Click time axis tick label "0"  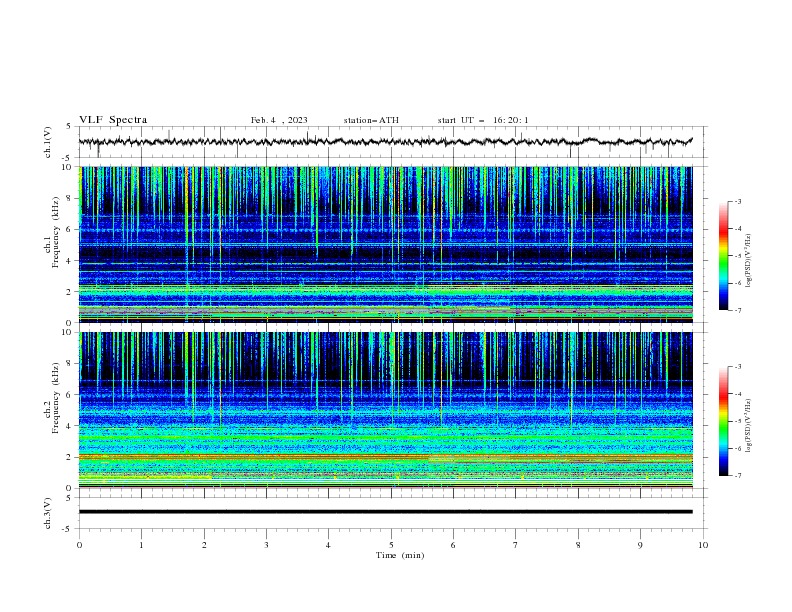79,545
